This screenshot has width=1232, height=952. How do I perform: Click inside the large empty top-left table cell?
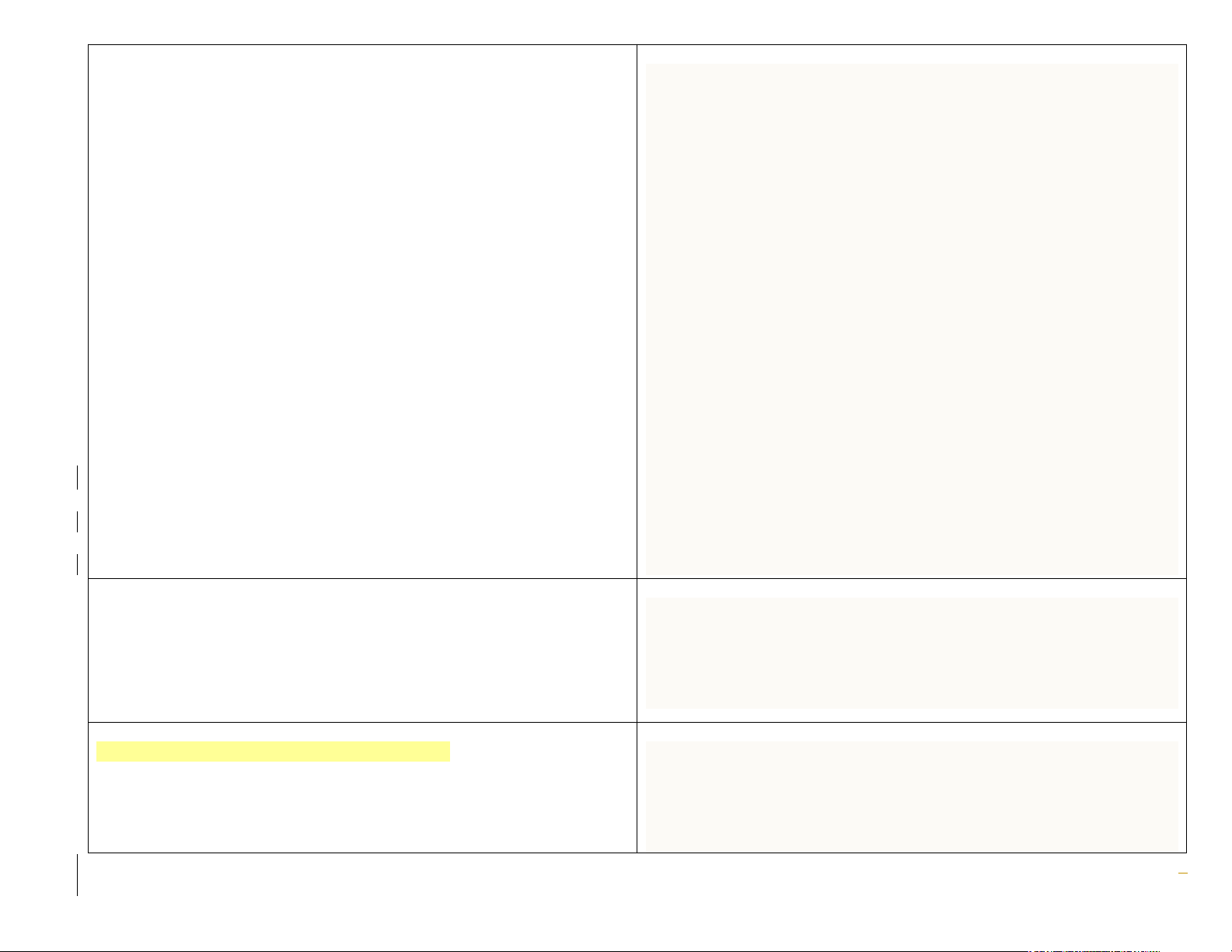pyautogui.click(x=362, y=311)
